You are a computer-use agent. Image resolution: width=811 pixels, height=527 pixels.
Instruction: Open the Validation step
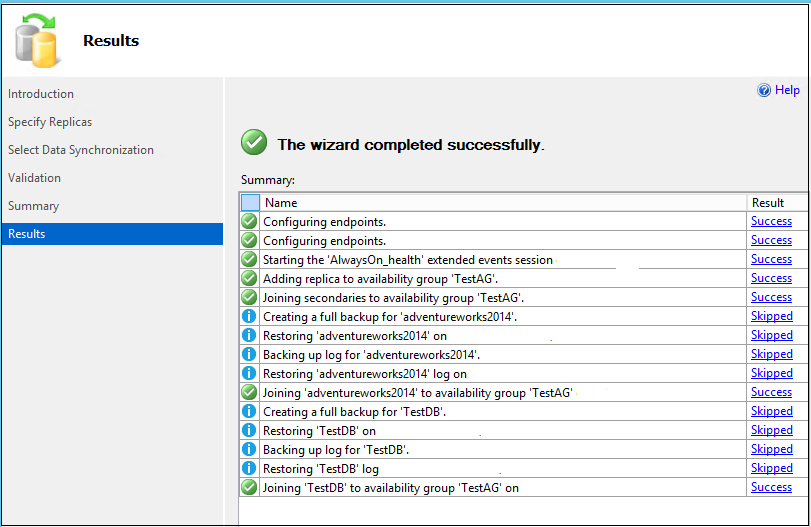(x=34, y=178)
